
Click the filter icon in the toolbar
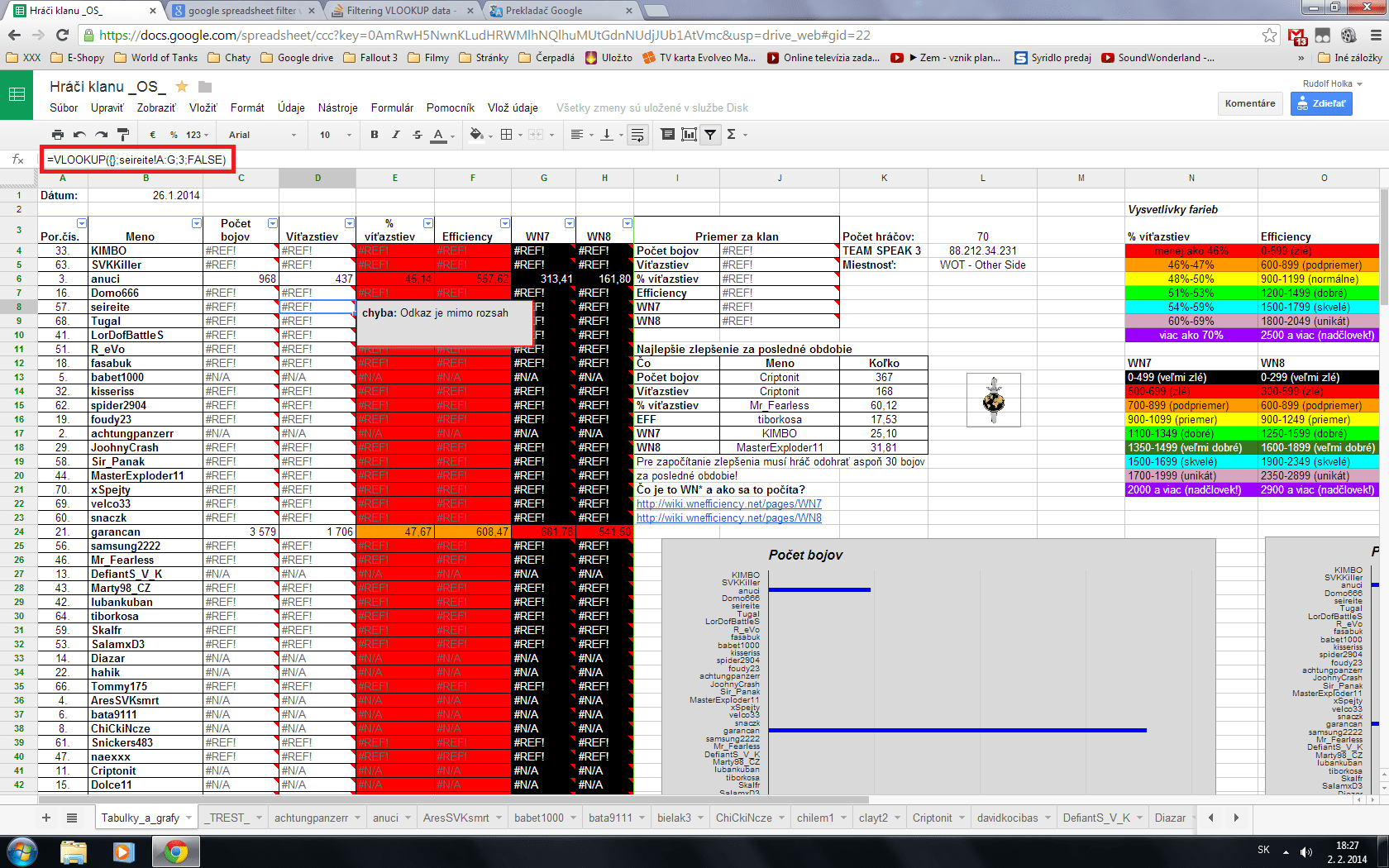point(711,135)
